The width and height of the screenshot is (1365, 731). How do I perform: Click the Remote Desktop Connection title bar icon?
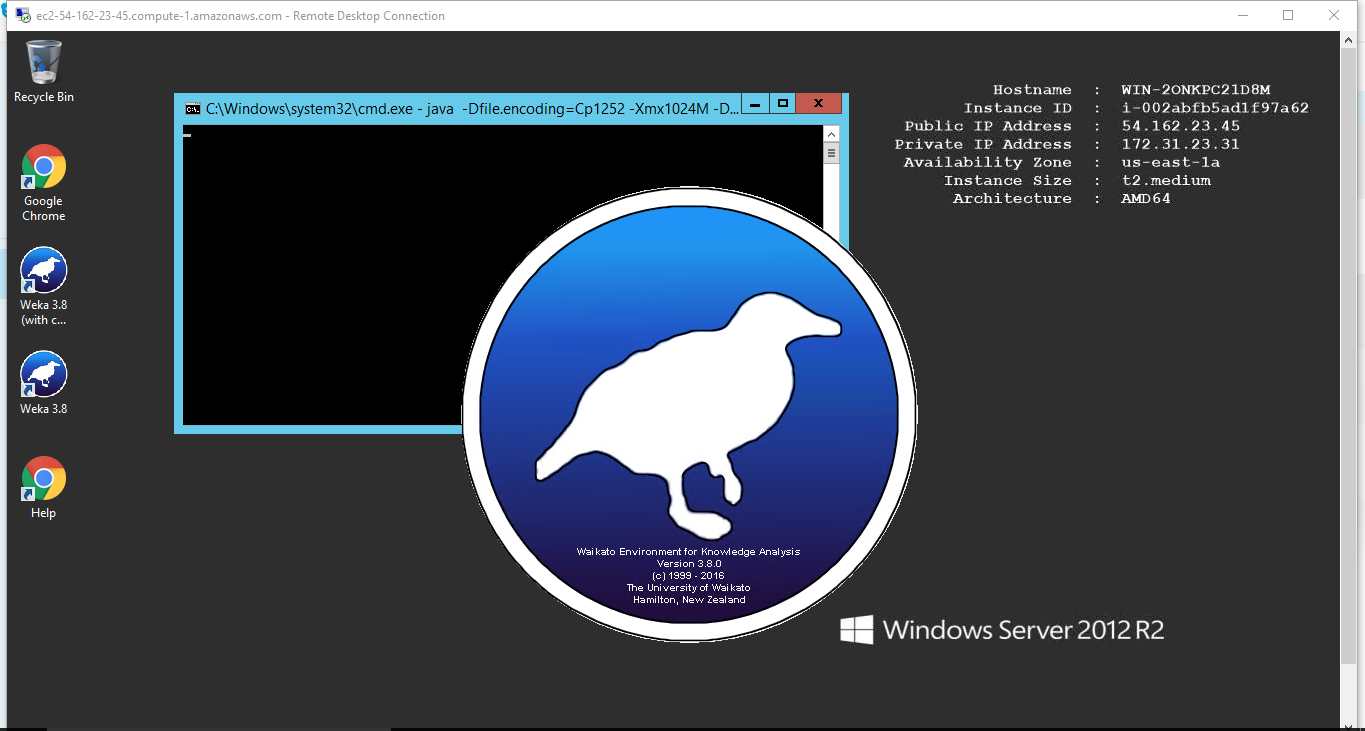tap(22, 15)
